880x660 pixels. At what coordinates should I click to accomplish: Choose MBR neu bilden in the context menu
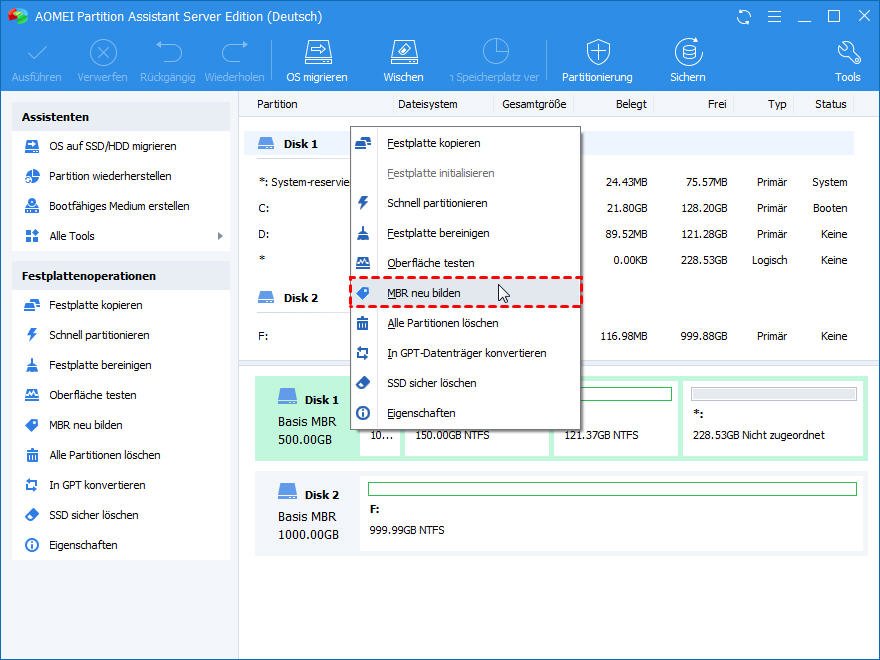[423, 293]
